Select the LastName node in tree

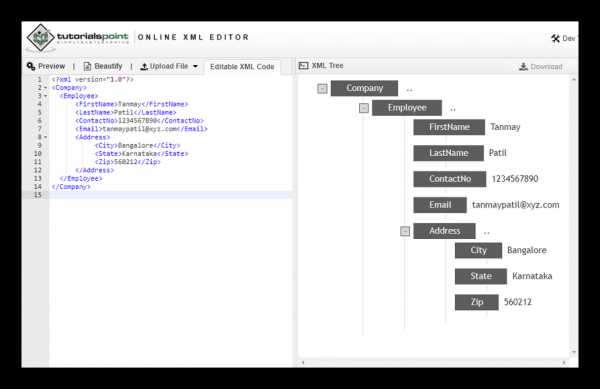pyautogui.click(x=448, y=153)
